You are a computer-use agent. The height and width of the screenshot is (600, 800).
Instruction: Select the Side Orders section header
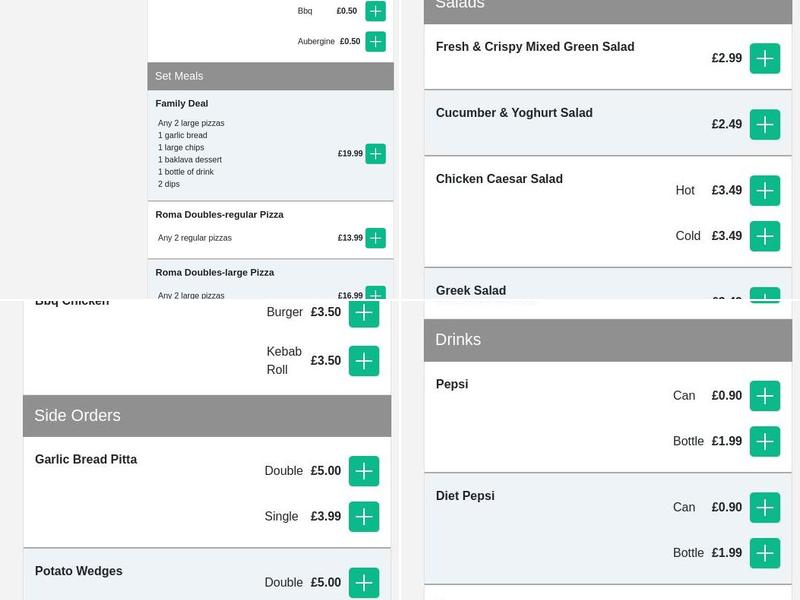(207, 416)
